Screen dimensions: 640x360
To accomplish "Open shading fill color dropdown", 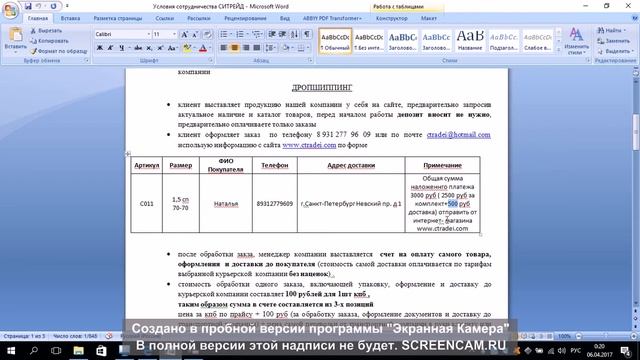I will click(292, 48).
